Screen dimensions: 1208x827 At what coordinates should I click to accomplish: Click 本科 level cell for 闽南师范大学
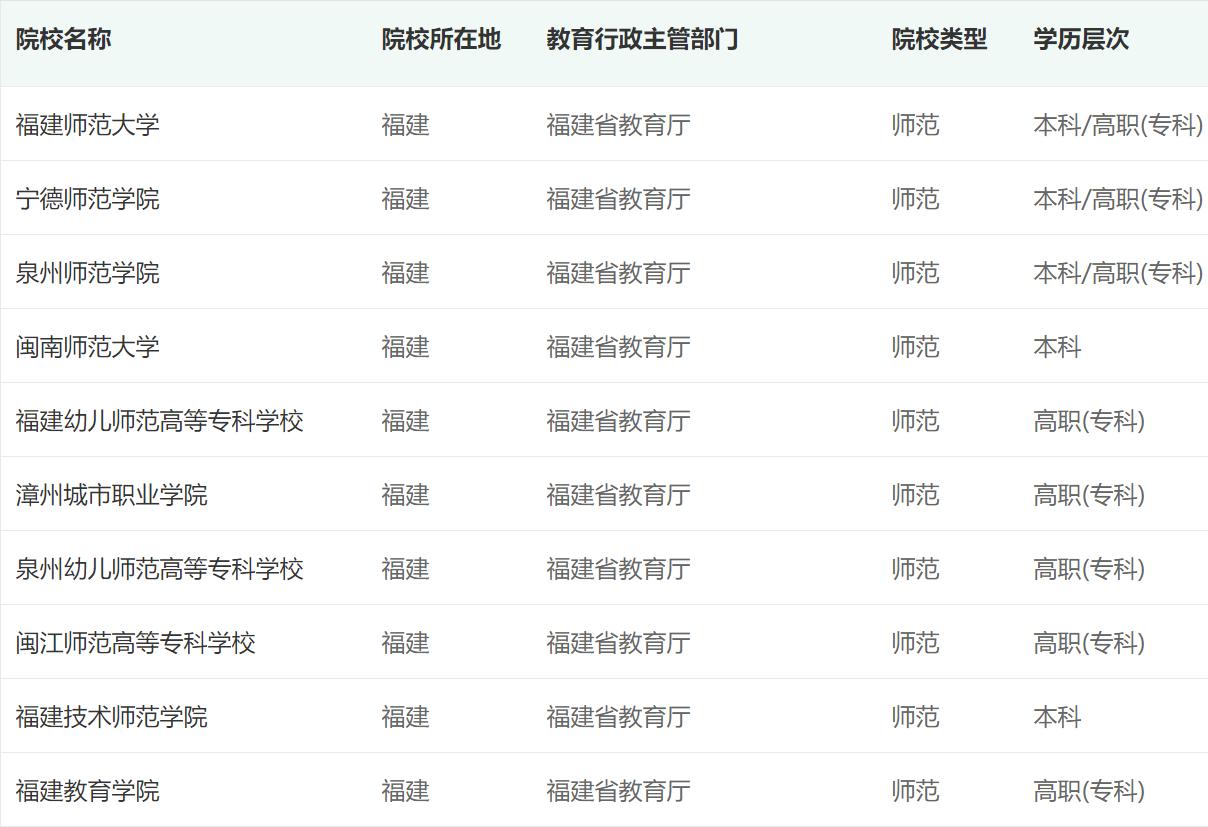pyautogui.click(x=1057, y=347)
